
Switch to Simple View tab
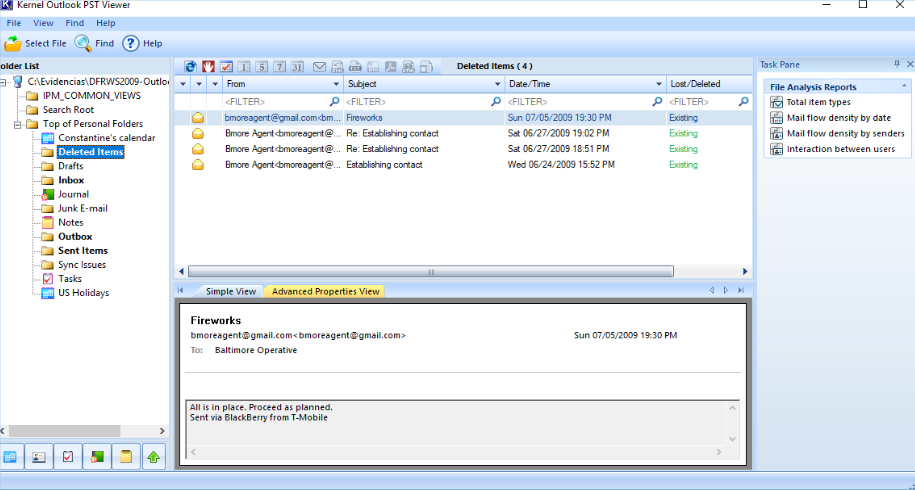click(x=231, y=291)
